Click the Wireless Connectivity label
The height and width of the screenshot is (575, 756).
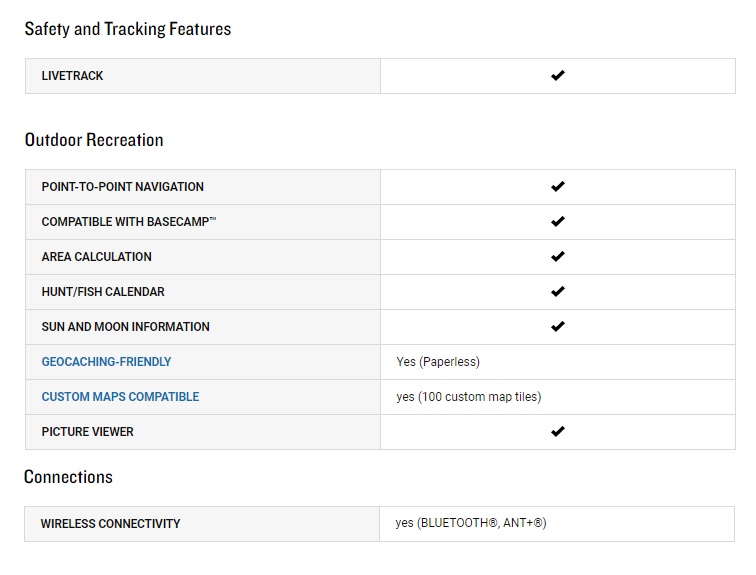pos(110,523)
